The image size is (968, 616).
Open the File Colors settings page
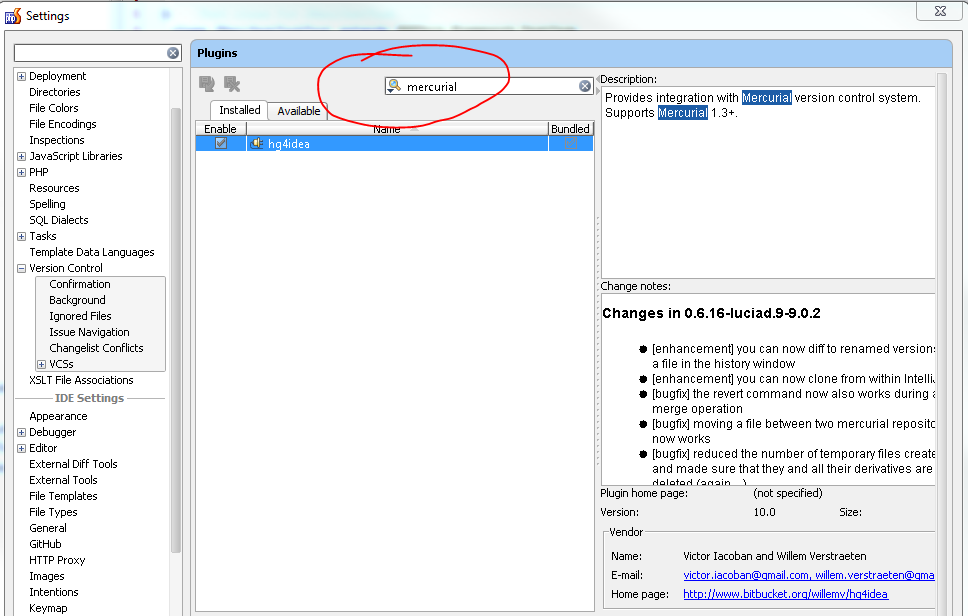tap(54, 108)
